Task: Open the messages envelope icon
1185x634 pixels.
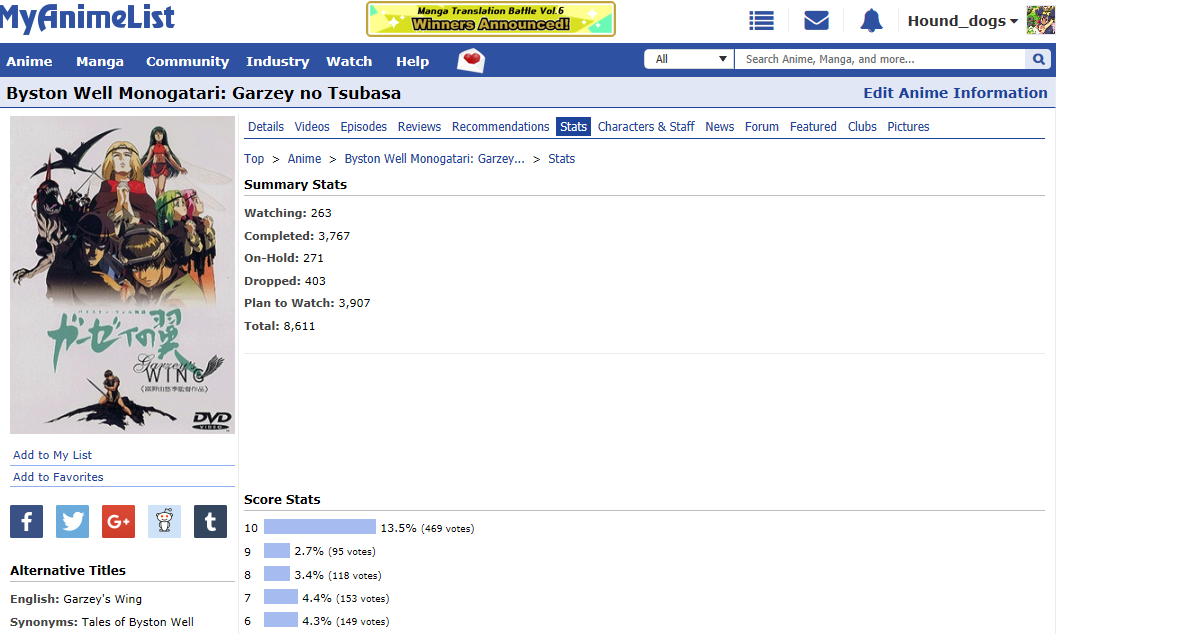Action: tap(816, 20)
